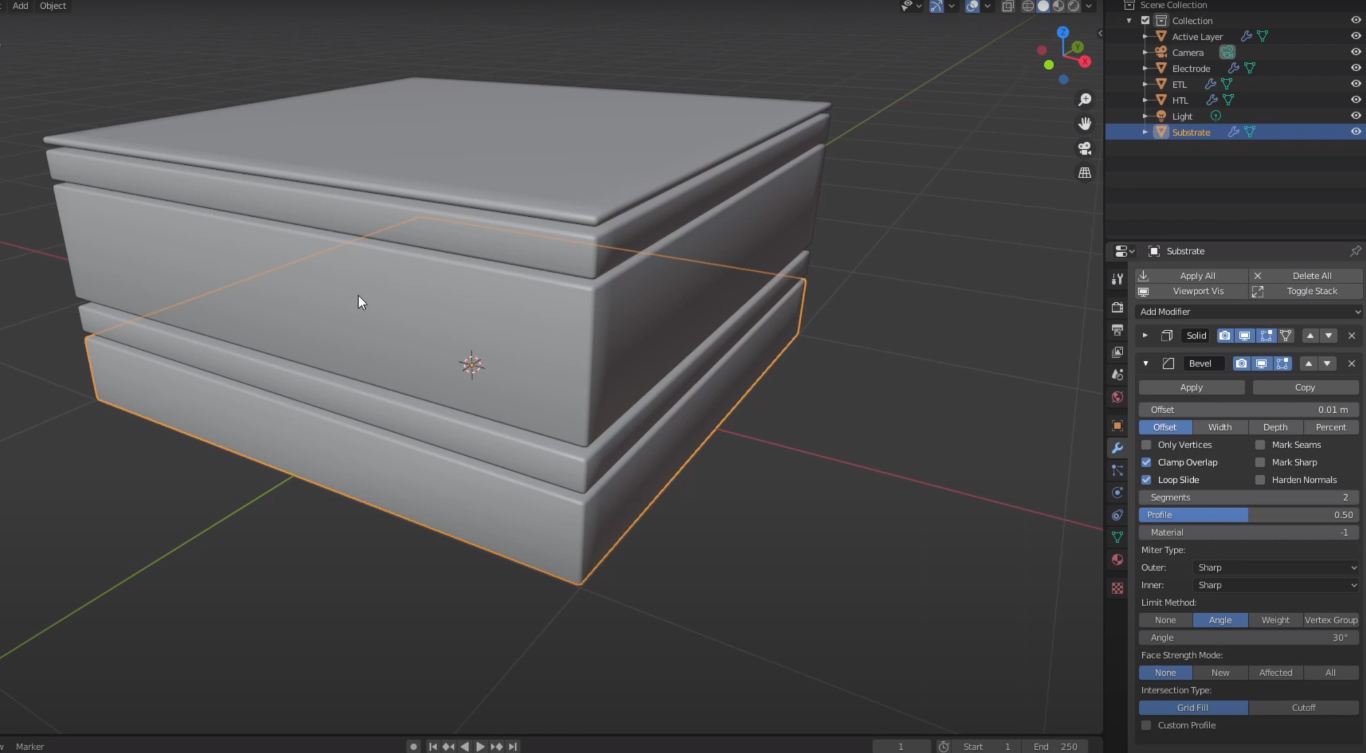Disable Loop Slide checkbox
Viewport: 1366px width, 753px height.
[1146, 480]
